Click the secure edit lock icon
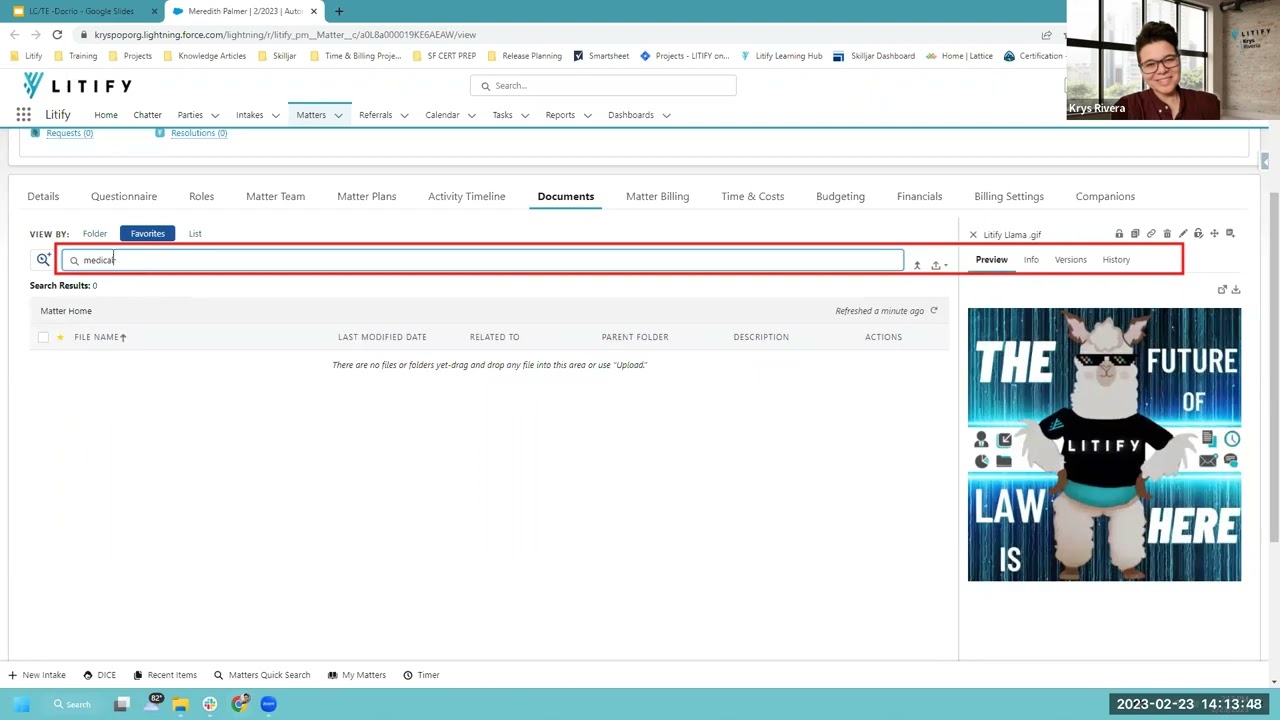 1198,234
